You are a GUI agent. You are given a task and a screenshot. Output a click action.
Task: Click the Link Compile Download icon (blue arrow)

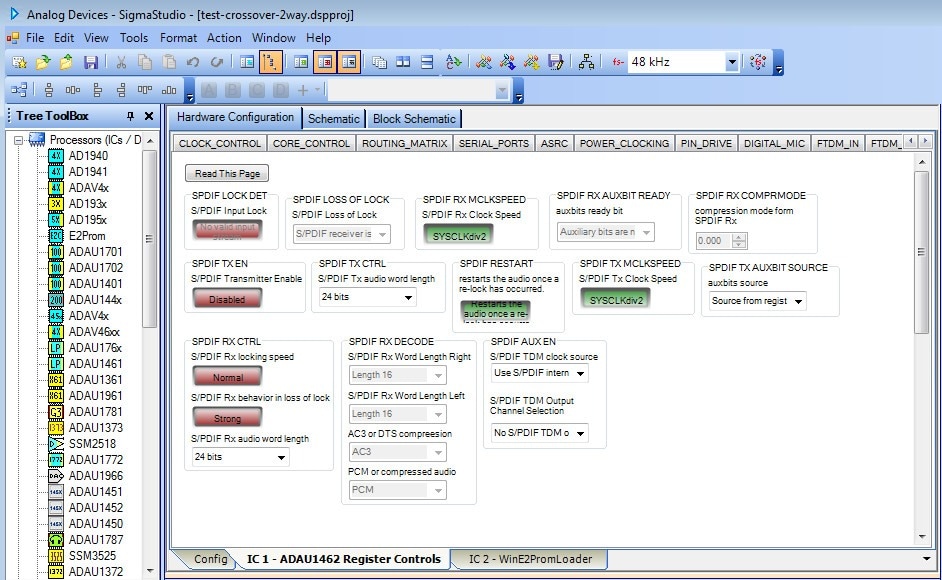(x=508, y=62)
